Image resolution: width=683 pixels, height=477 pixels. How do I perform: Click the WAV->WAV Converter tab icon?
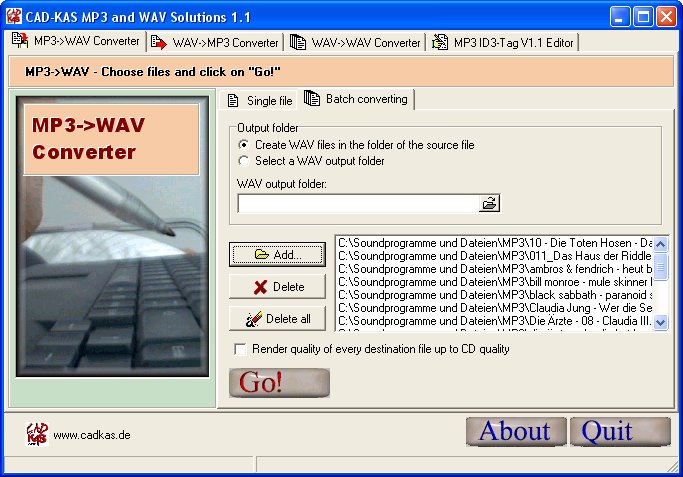pos(297,42)
